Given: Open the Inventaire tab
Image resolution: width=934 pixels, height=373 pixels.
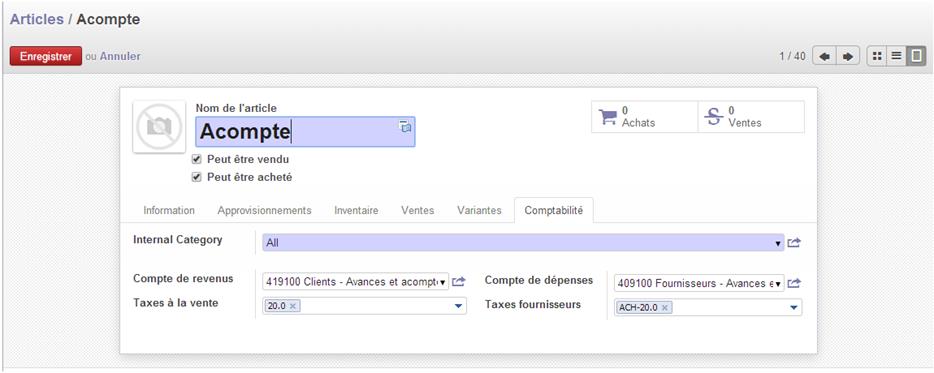Looking at the screenshot, I should [356, 210].
